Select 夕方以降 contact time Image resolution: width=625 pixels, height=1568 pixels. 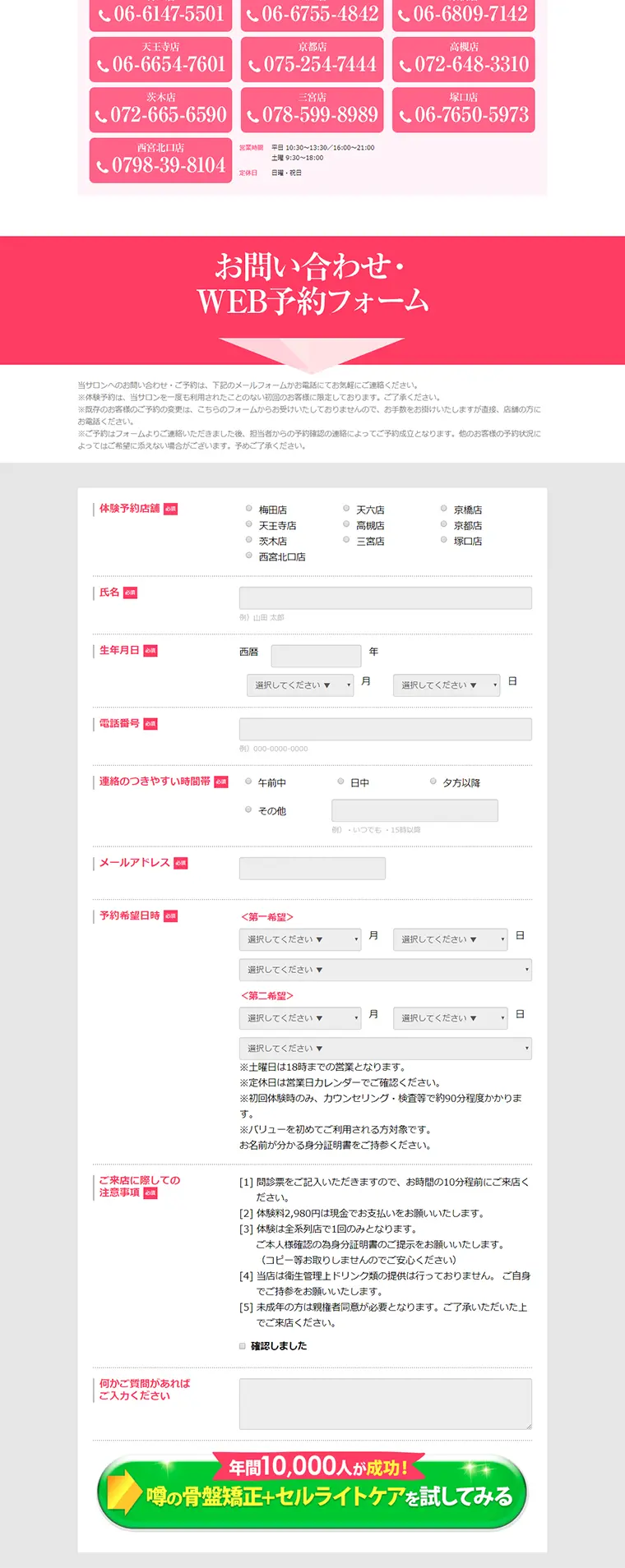click(x=433, y=782)
